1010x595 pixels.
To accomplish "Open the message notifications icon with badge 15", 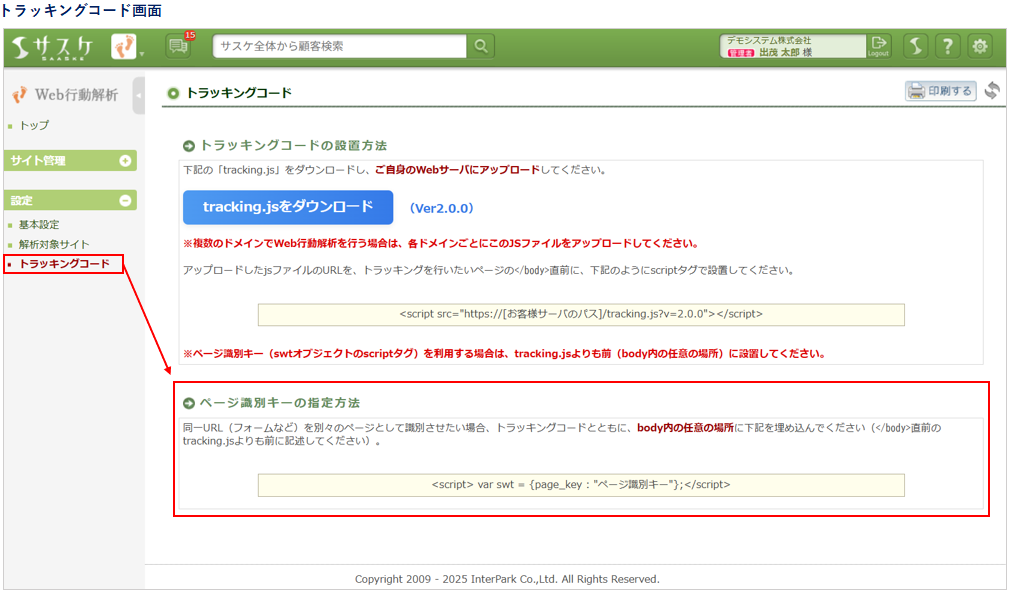I will coord(178,46).
